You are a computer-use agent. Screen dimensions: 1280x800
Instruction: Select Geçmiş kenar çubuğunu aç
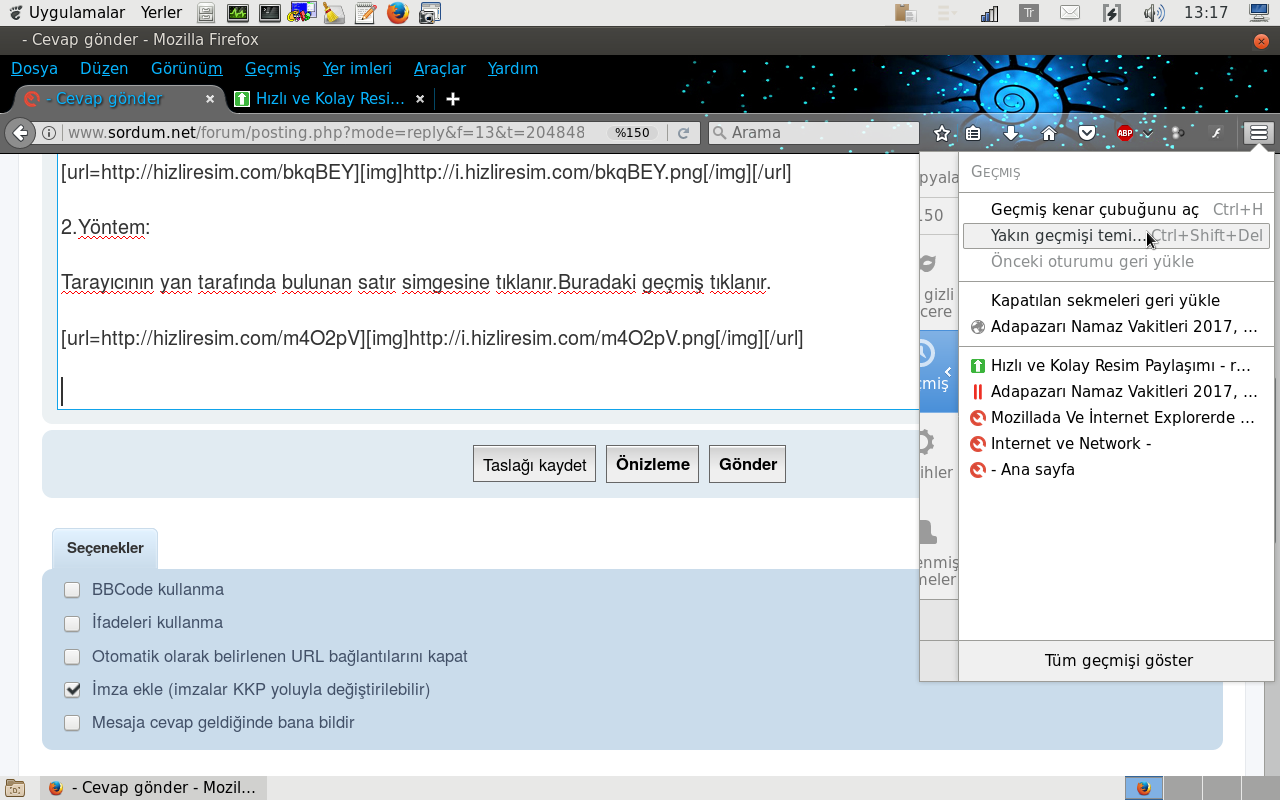(x=1116, y=209)
